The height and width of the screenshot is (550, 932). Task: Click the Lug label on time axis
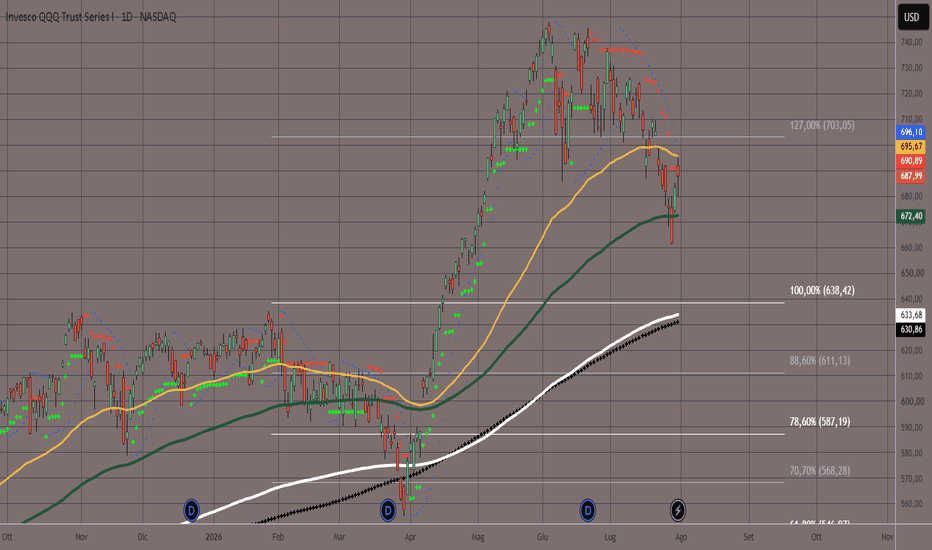point(610,537)
